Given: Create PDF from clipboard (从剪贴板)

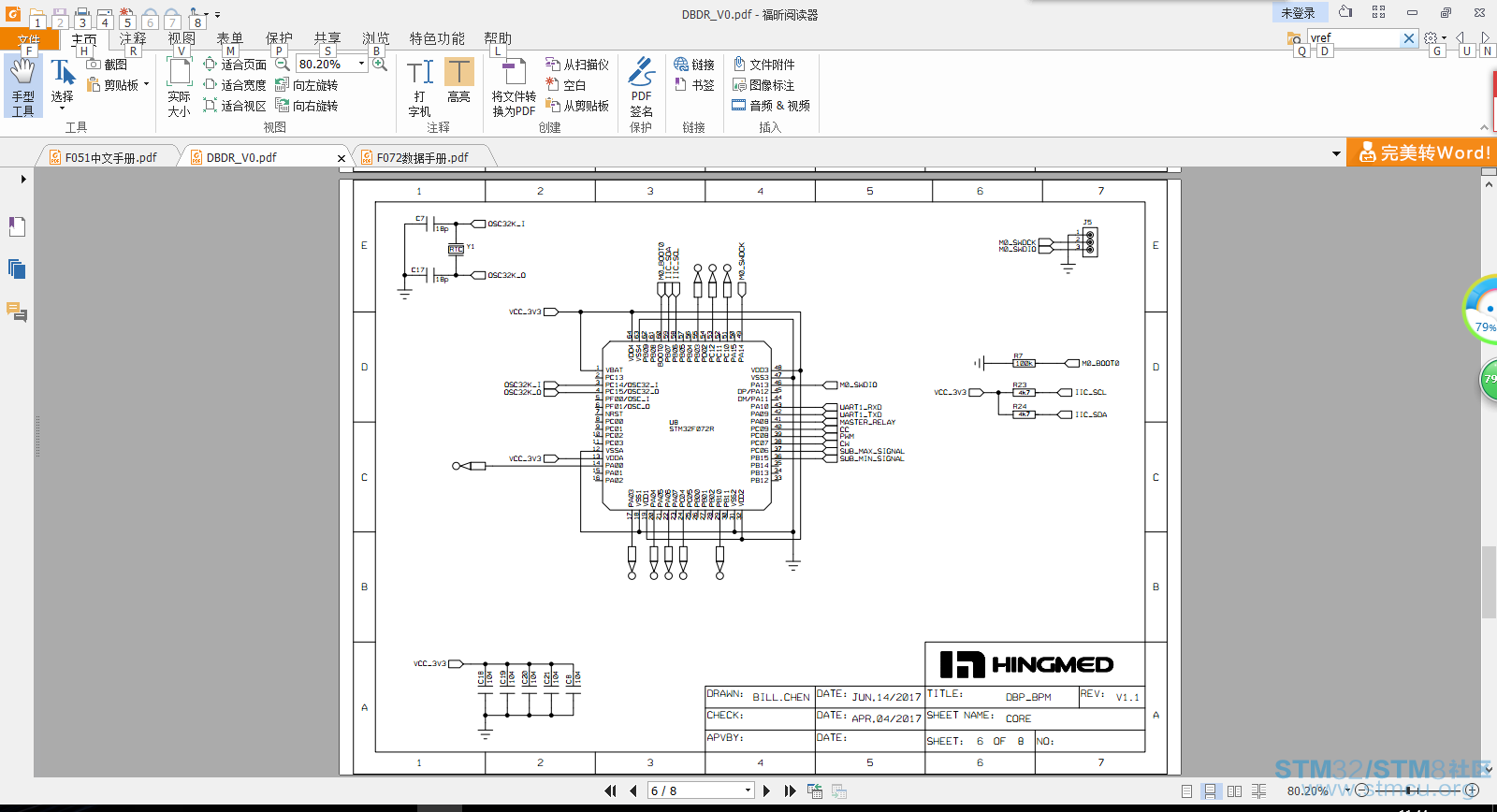Looking at the screenshot, I should point(577,106).
